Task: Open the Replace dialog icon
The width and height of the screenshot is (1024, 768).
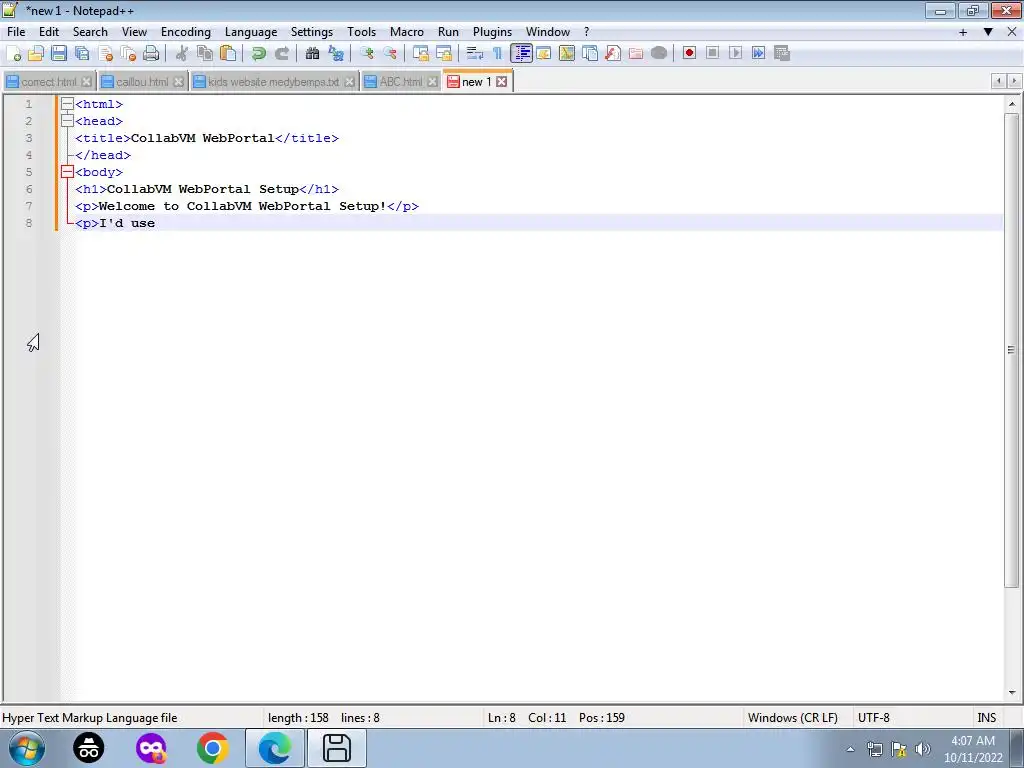Action: pos(336,54)
